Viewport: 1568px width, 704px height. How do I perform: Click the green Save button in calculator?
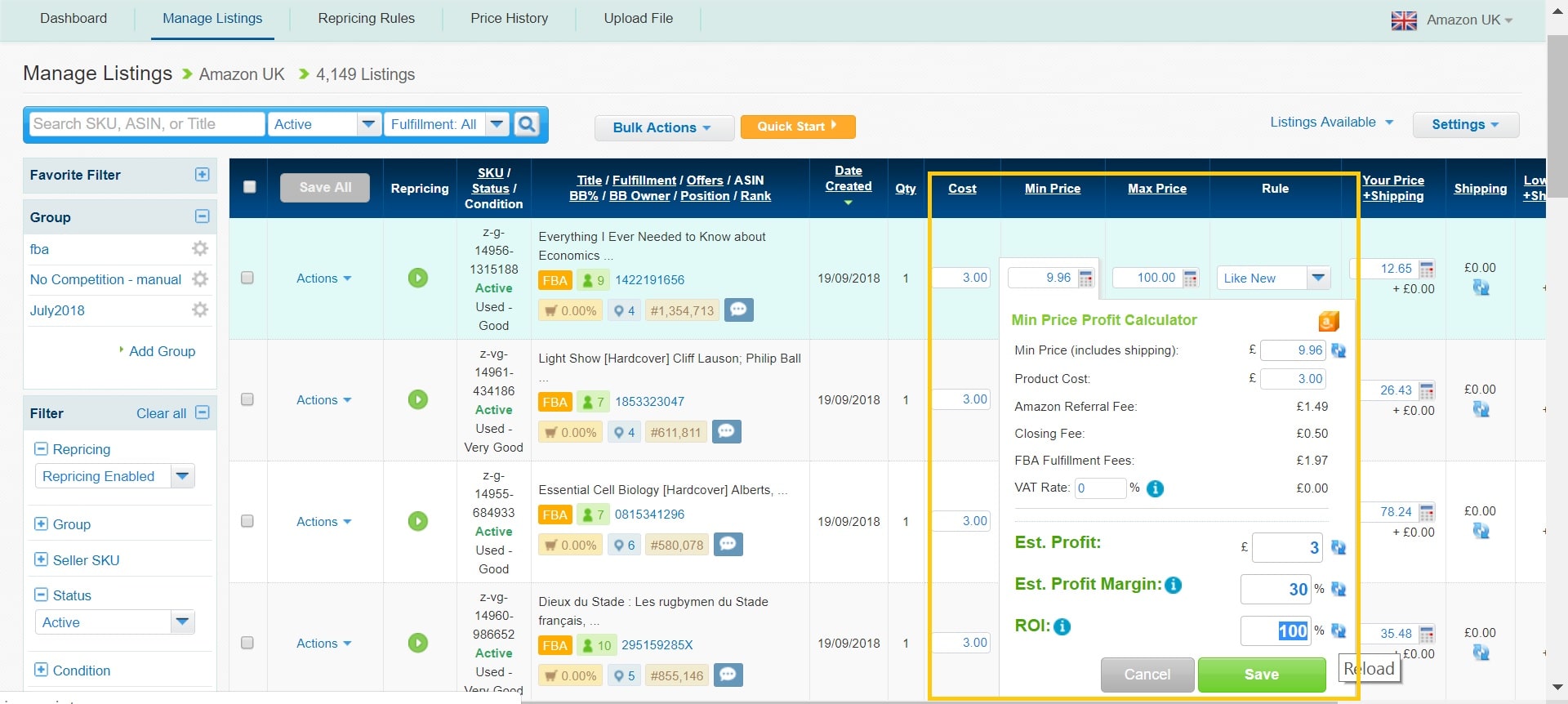1262,675
